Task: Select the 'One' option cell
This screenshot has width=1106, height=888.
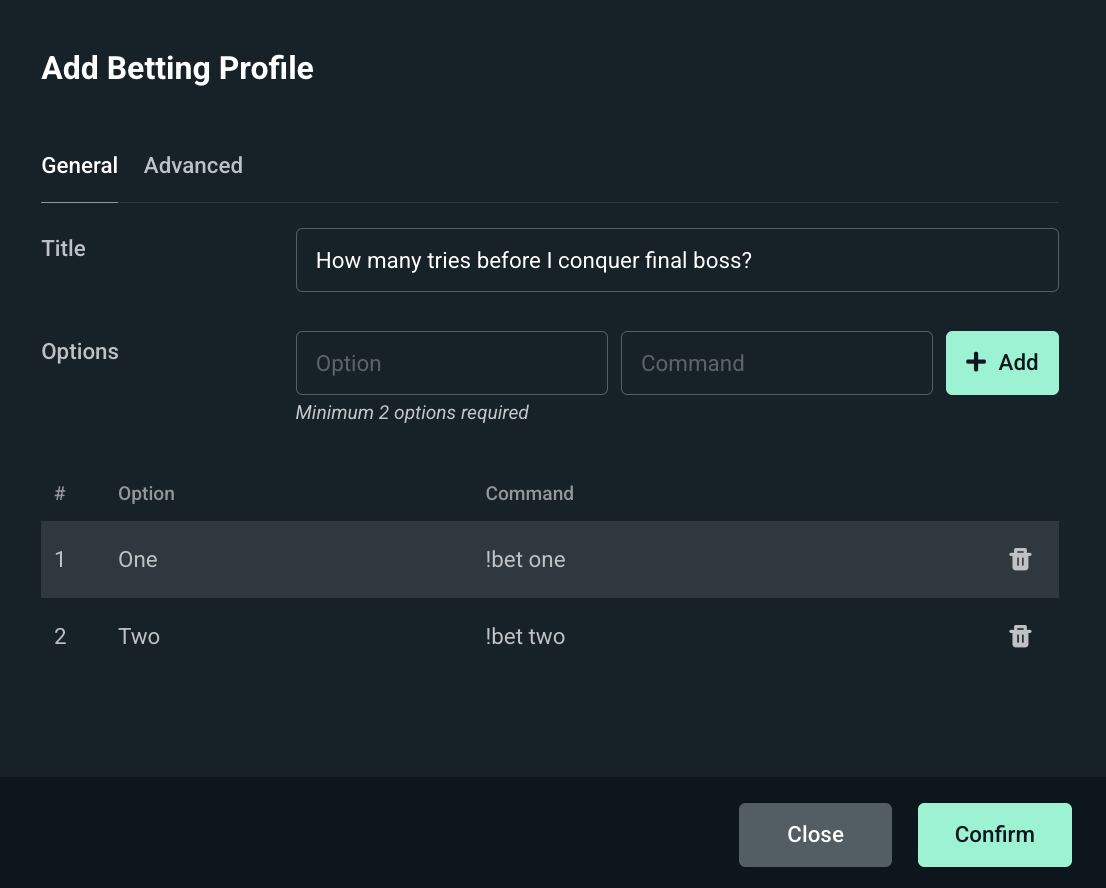Action: coord(138,559)
